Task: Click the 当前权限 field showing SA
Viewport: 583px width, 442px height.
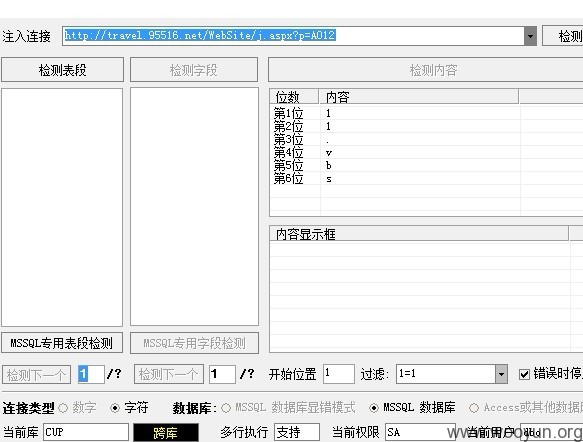Action: 420,432
